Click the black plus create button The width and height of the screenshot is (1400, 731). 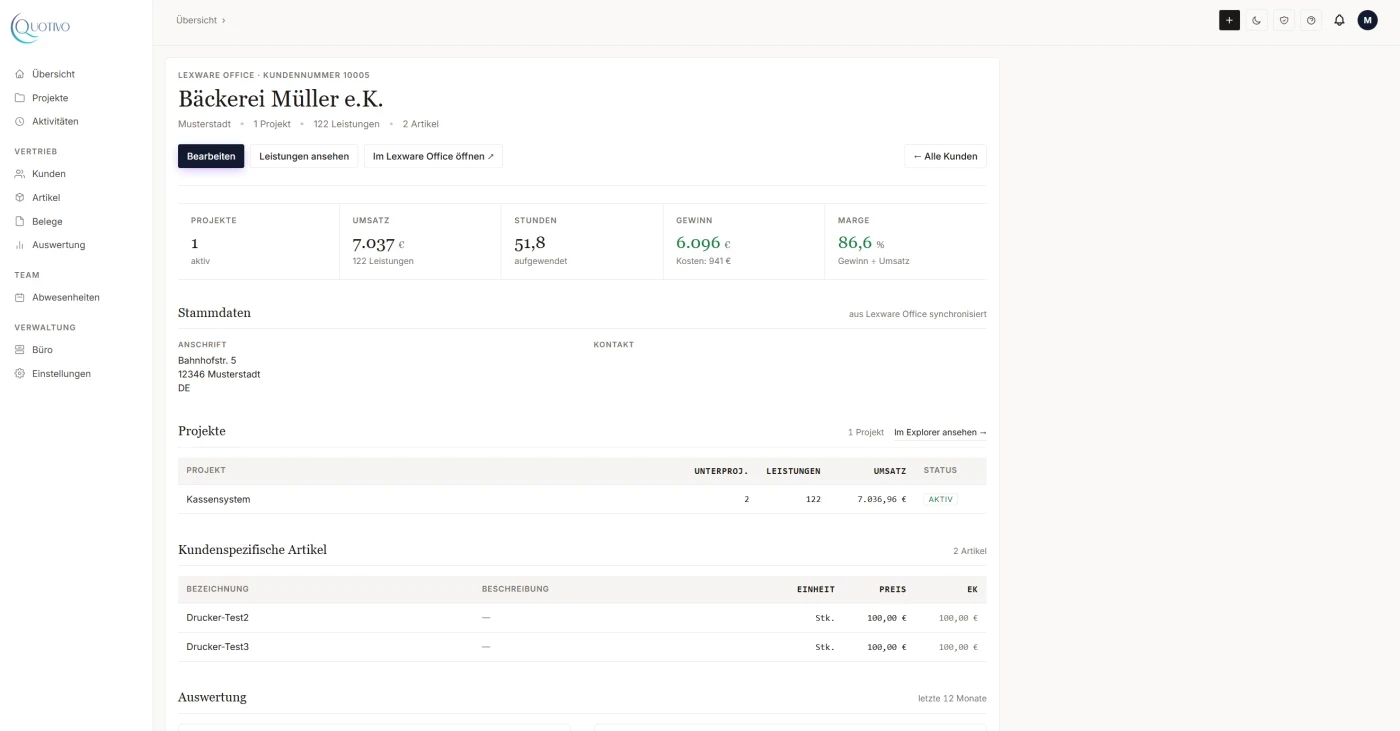point(1229,20)
